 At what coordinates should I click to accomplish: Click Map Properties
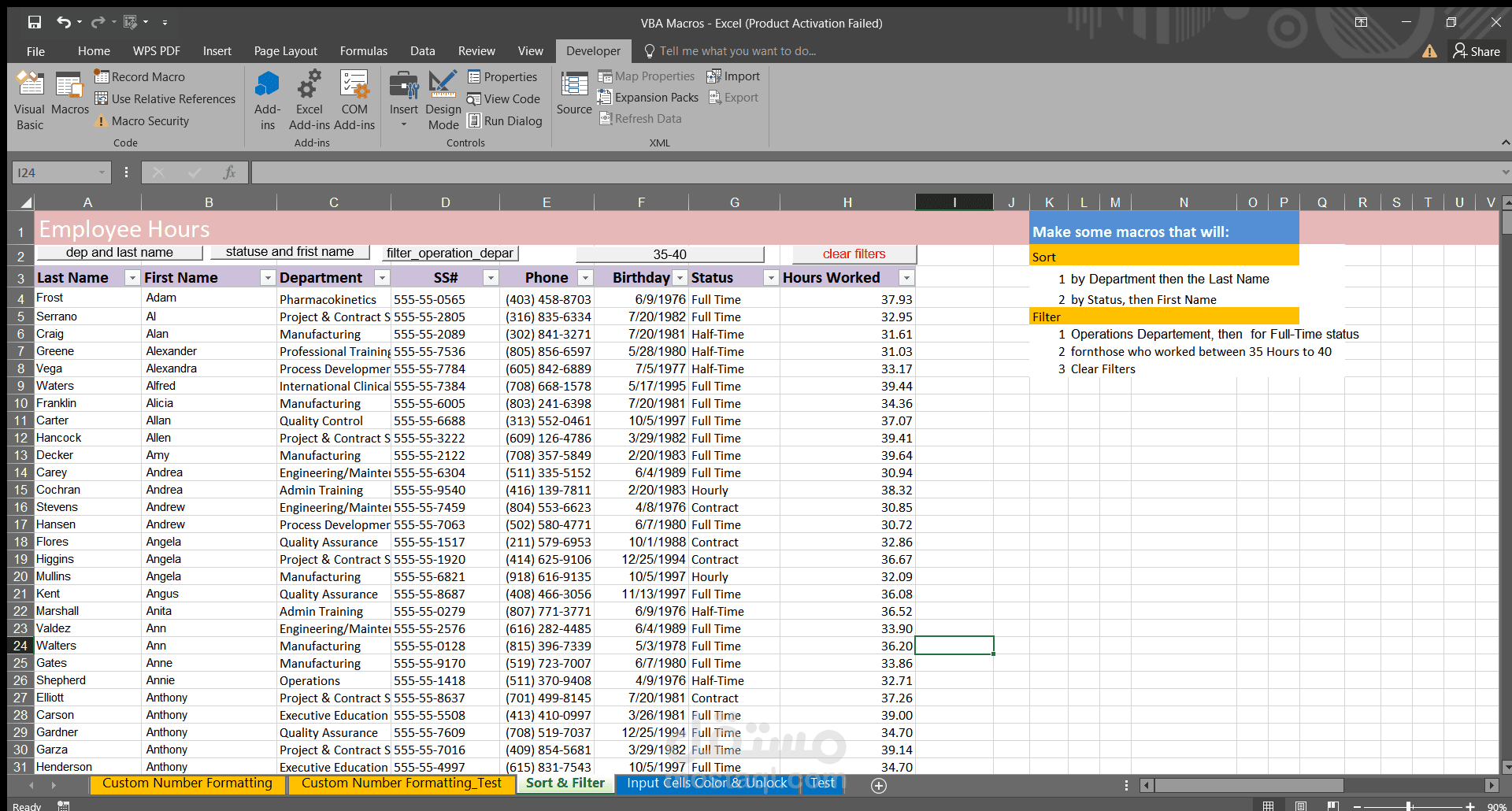pyautogui.click(x=647, y=76)
